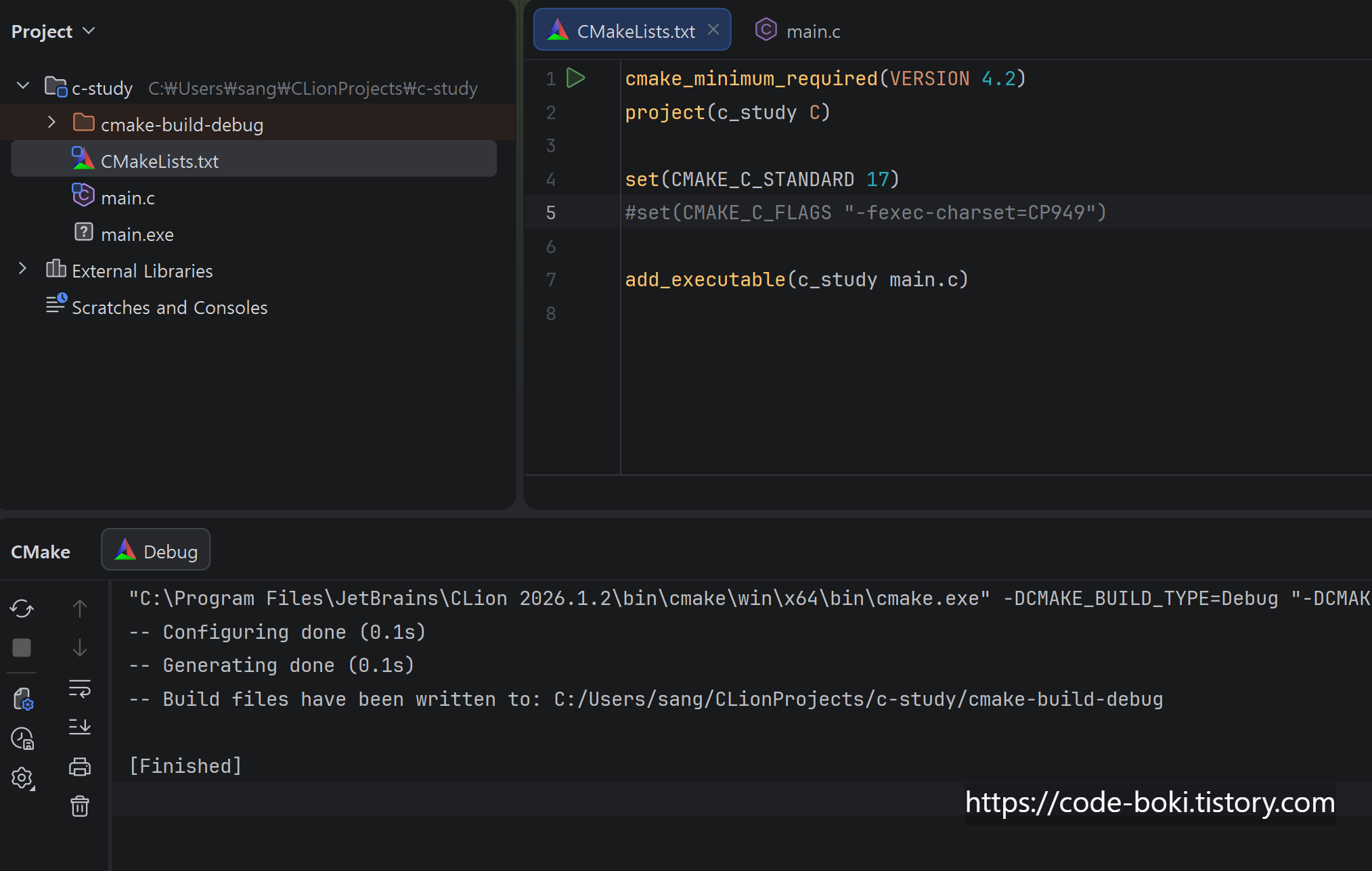The height and width of the screenshot is (871, 1372).
Task: Select CMakeLists.txt in project tree
Action: click(x=254, y=159)
